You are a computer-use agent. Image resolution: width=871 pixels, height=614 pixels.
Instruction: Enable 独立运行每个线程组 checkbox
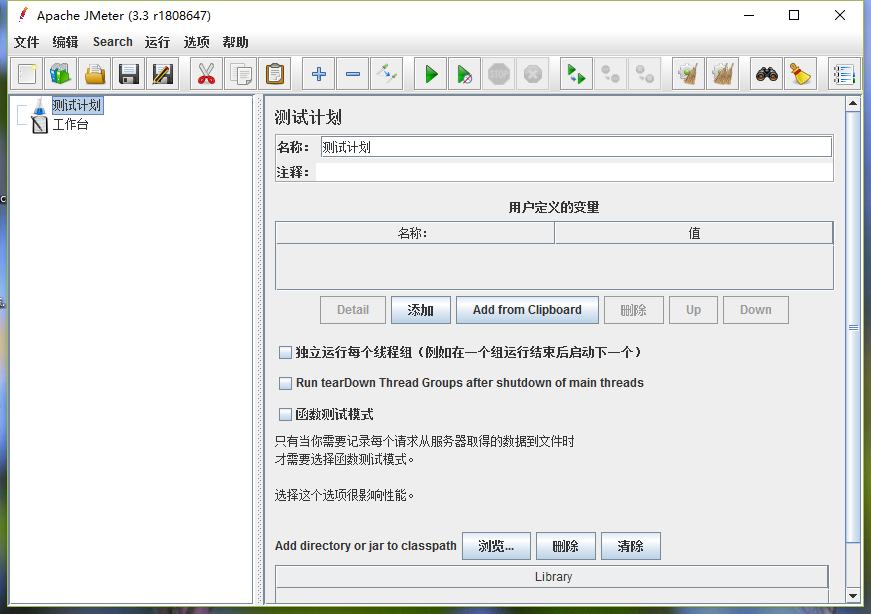pyautogui.click(x=285, y=352)
